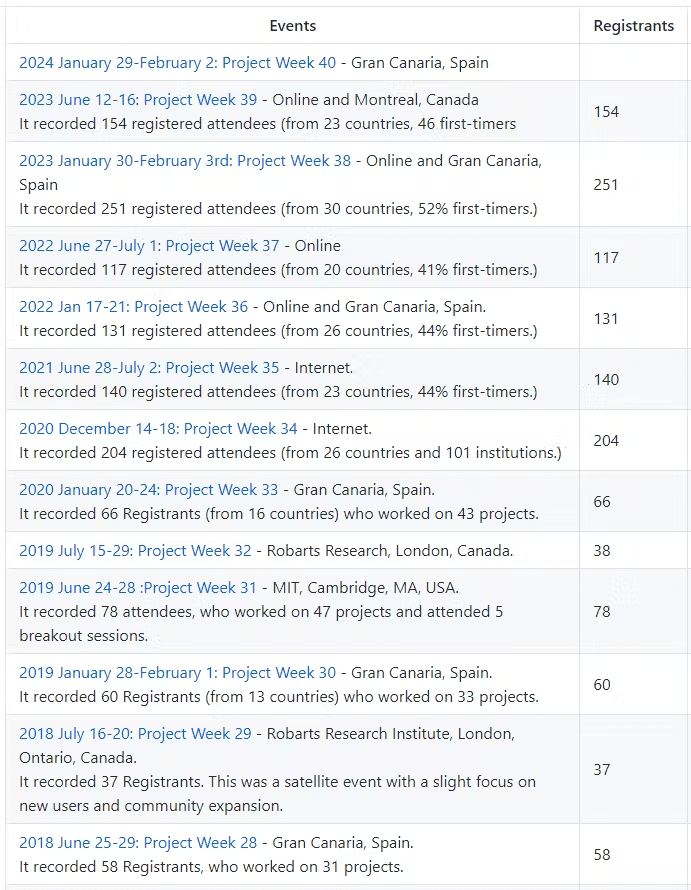Select the registrants cell showing 154
The width and height of the screenshot is (691, 890).
coord(606,111)
